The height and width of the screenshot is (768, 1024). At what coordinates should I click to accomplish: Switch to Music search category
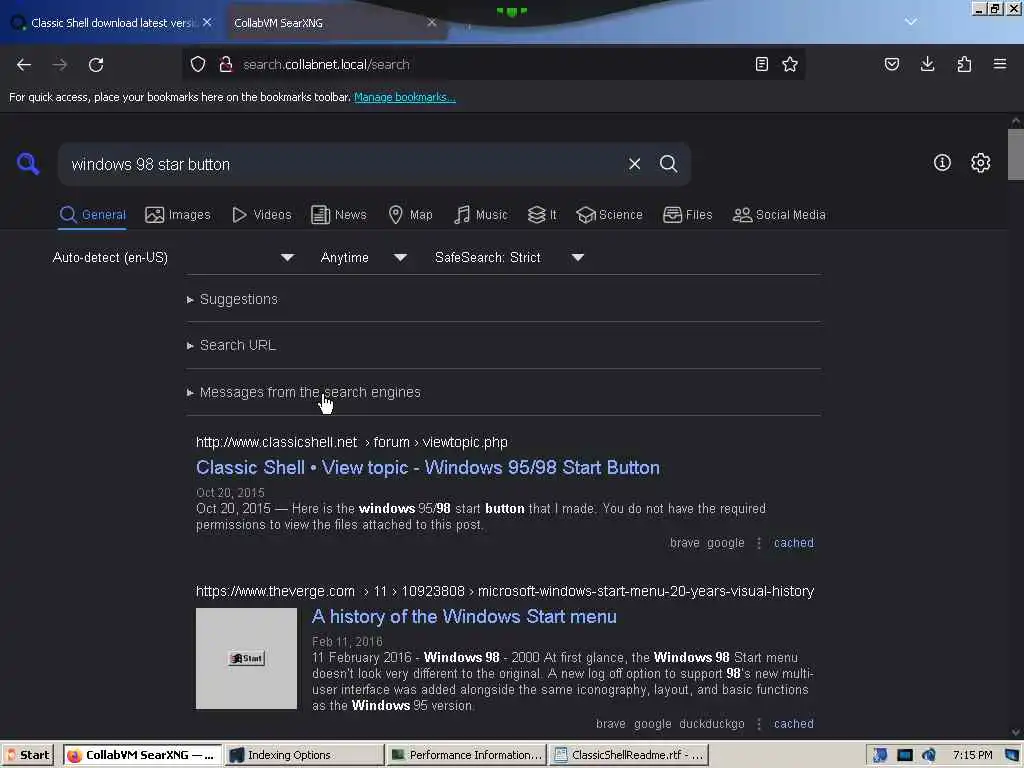click(x=481, y=215)
